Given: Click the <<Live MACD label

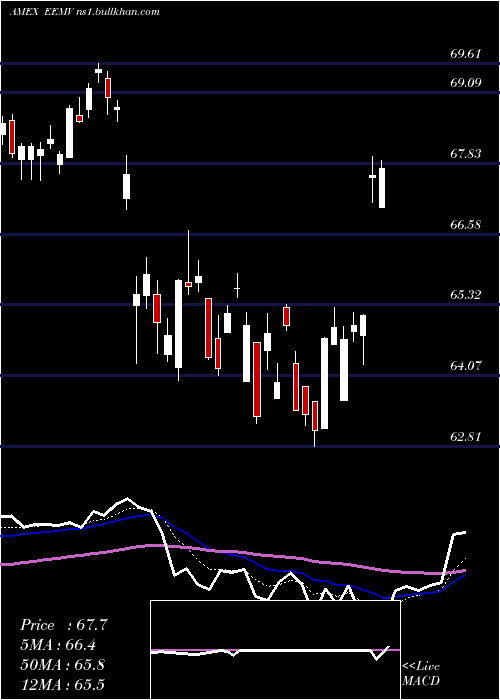Looking at the screenshot, I should click(421, 674).
